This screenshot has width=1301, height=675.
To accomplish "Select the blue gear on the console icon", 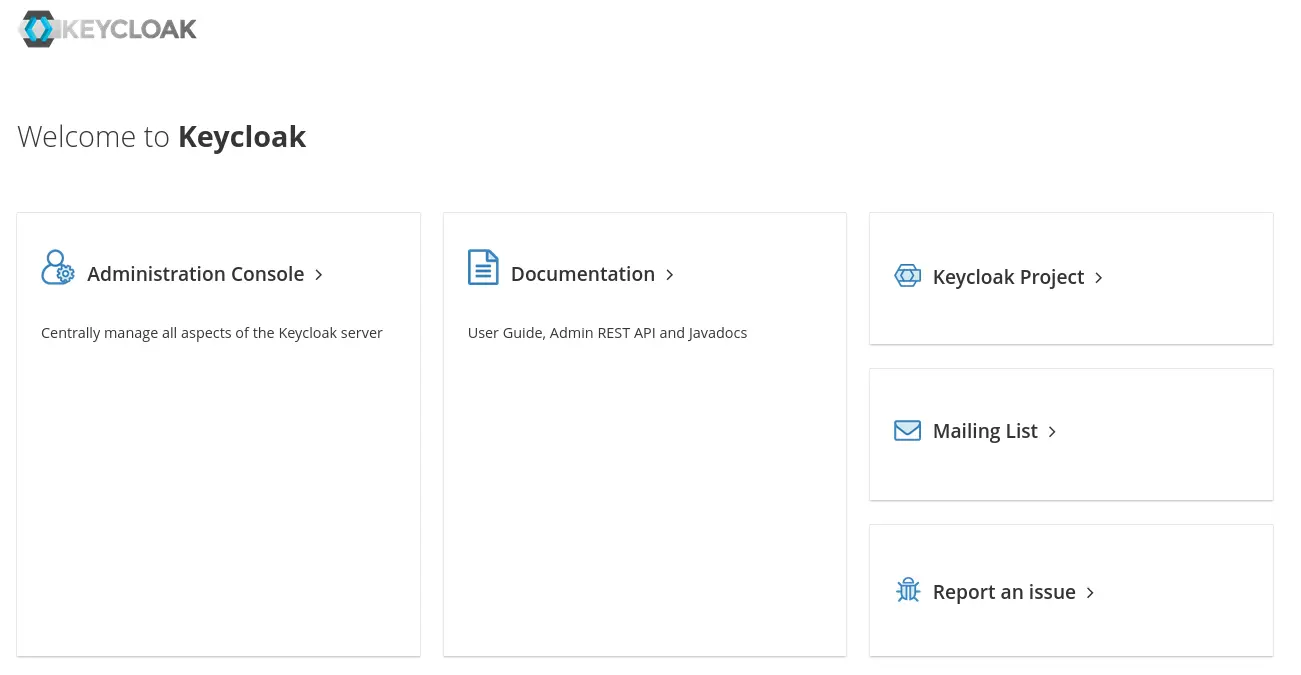I will [66, 275].
